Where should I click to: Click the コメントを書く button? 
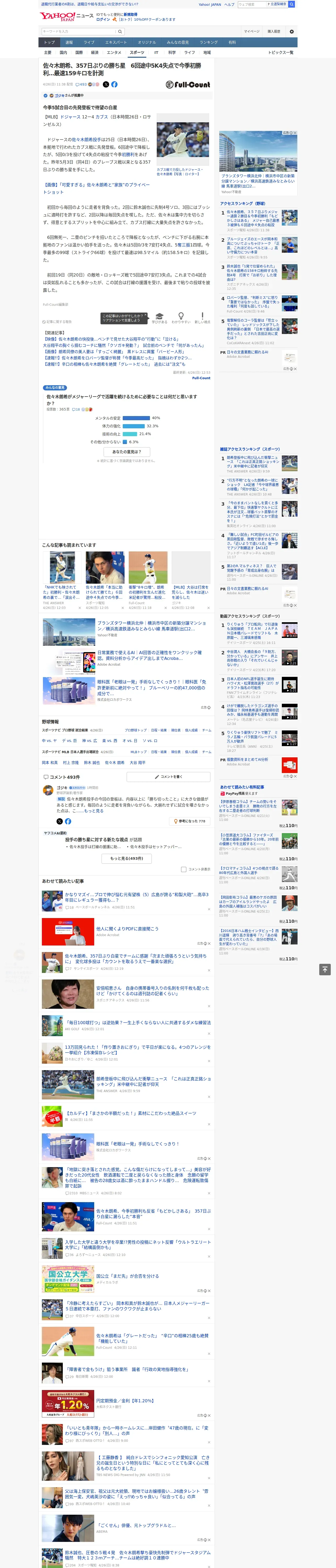pos(169,777)
